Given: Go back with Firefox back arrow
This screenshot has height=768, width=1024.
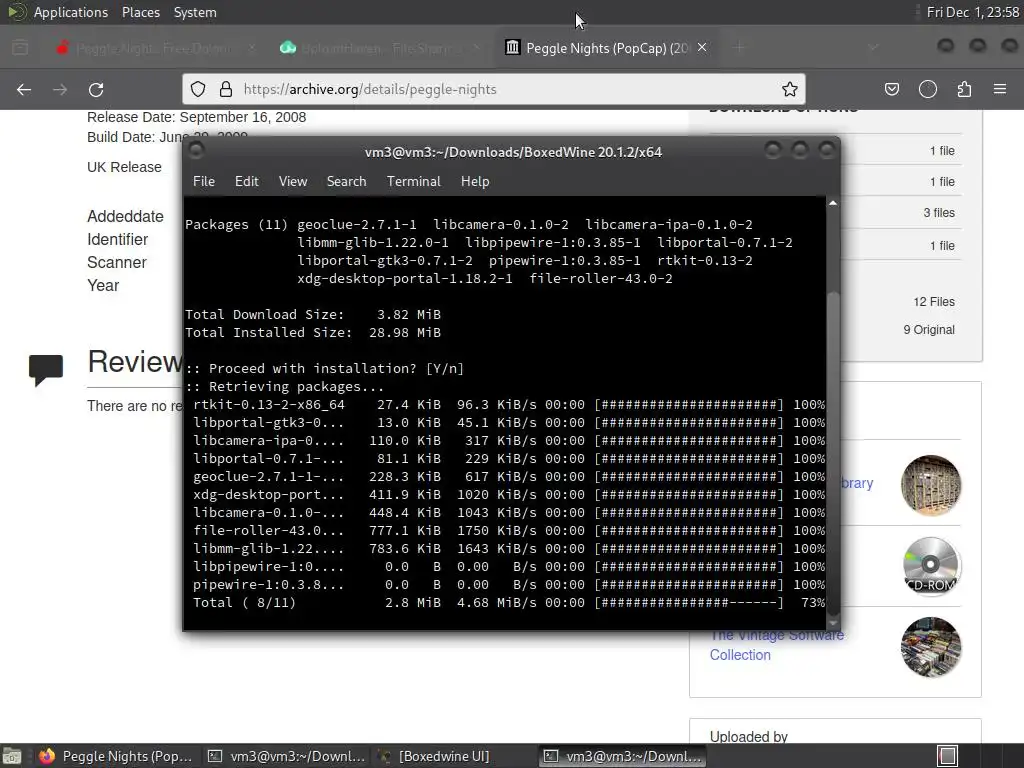Looking at the screenshot, I should 24,89.
